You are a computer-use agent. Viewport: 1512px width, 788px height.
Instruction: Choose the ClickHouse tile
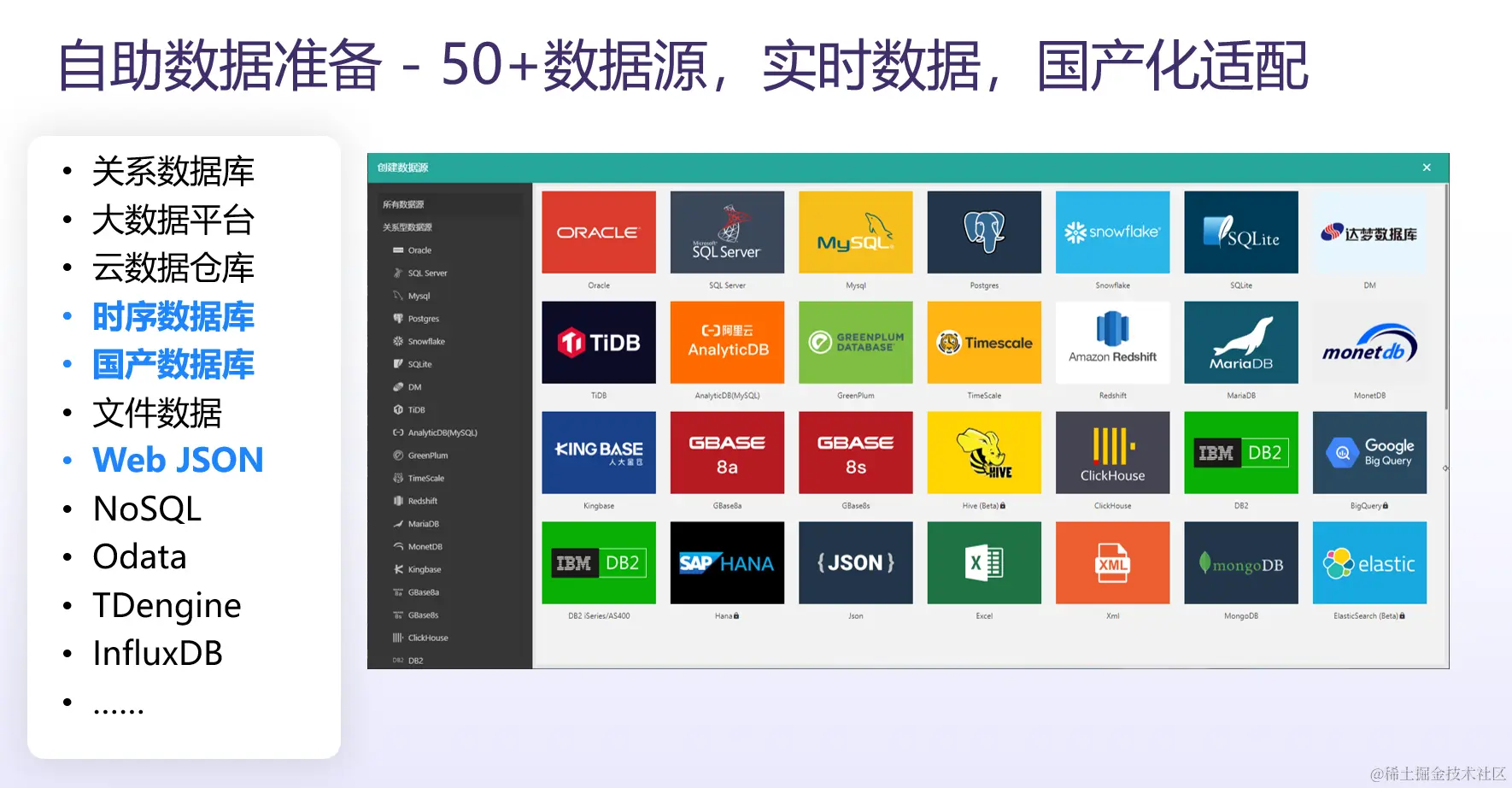pyautogui.click(x=1112, y=453)
